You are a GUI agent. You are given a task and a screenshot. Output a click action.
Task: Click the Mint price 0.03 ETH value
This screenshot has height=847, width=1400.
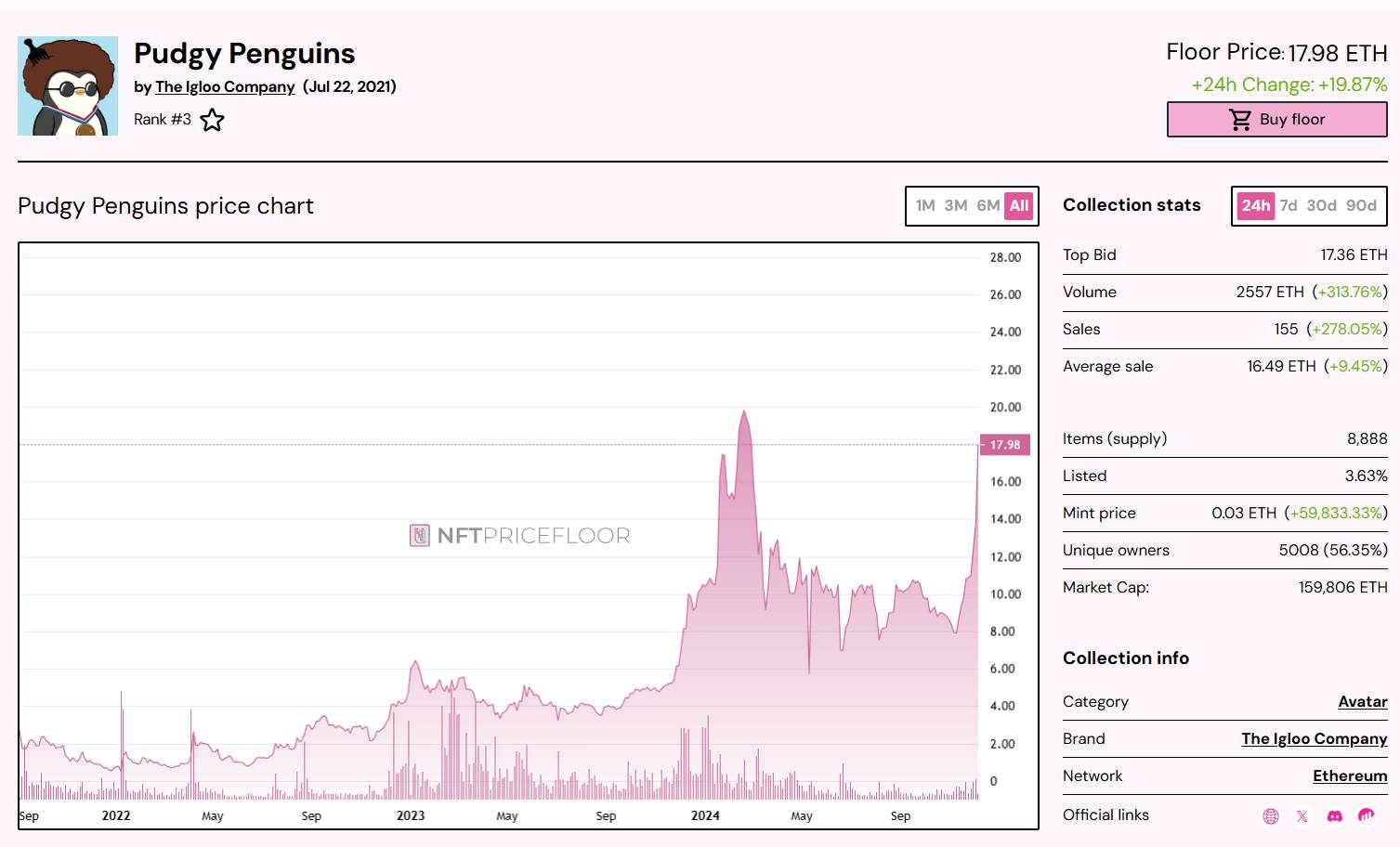(1244, 514)
